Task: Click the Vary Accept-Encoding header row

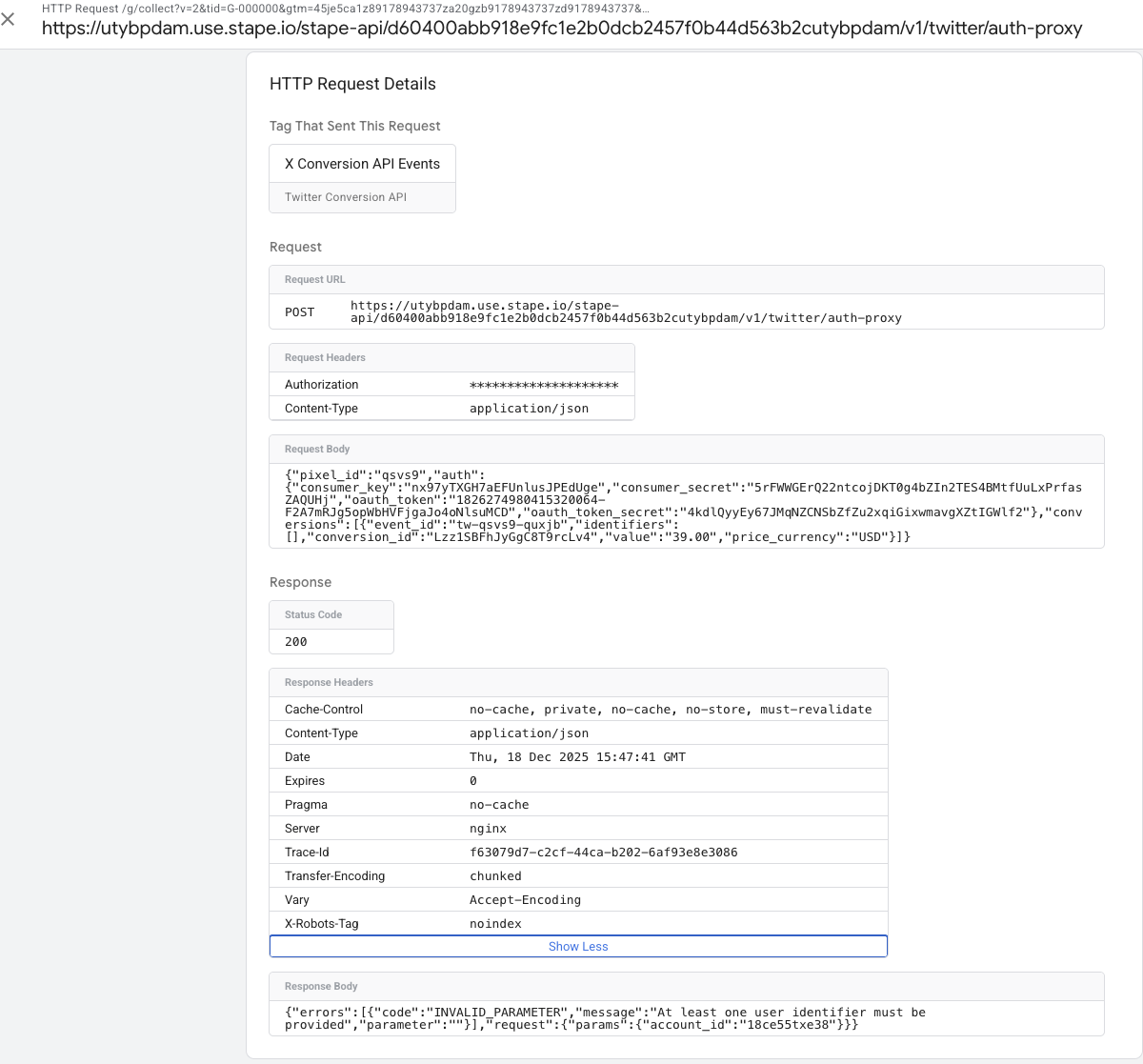Action: [577, 900]
